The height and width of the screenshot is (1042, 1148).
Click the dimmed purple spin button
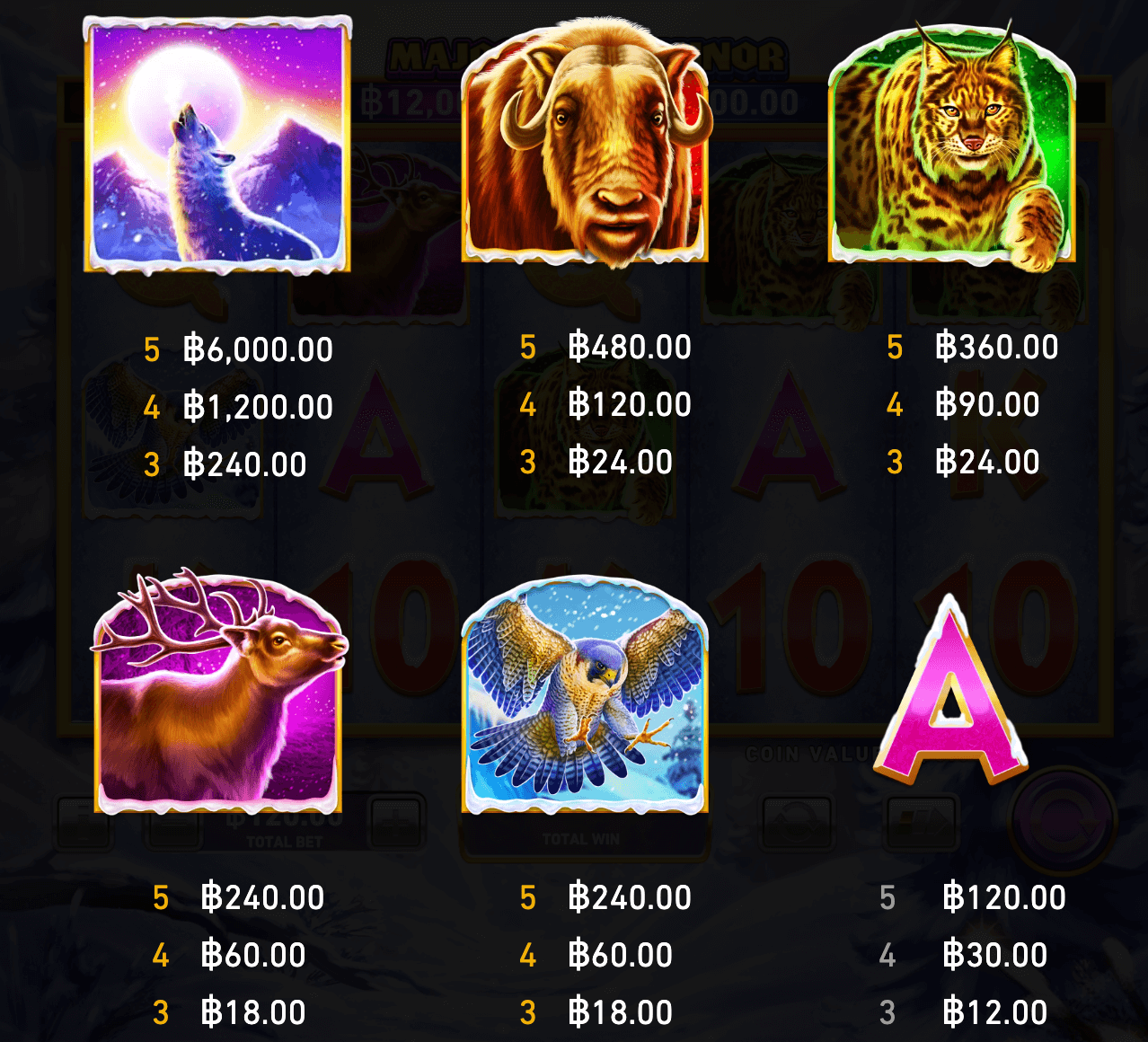(1063, 819)
